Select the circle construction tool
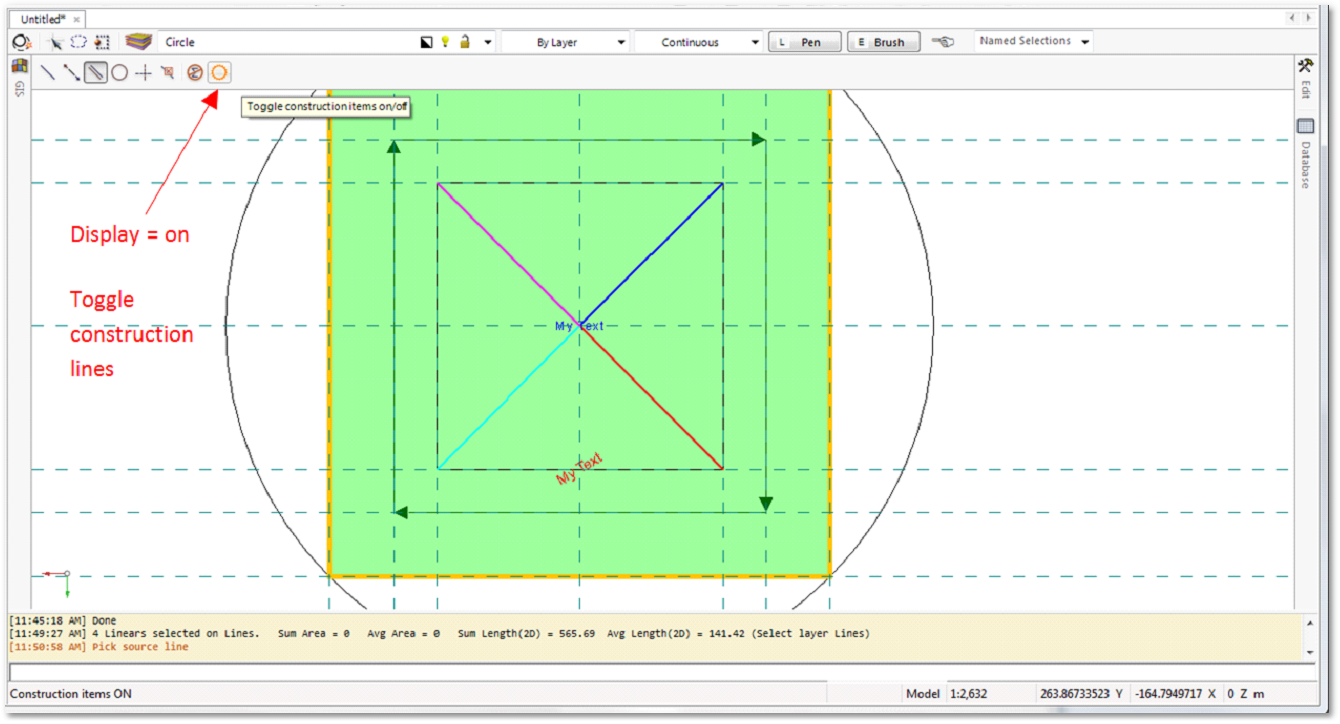Viewport: 1340px width, 724px height. (x=119, y=72)
